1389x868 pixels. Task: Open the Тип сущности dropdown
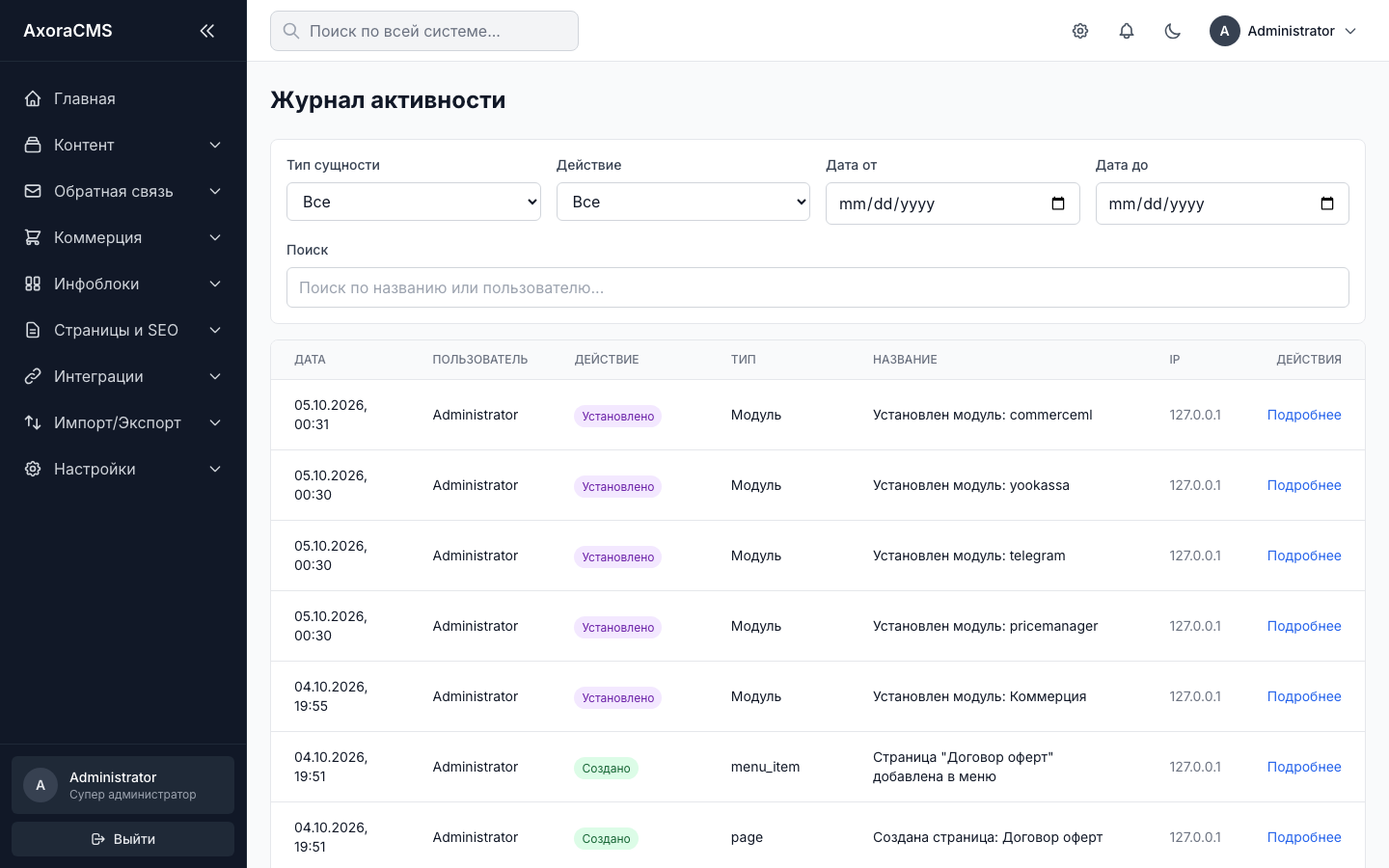(414, 202)
